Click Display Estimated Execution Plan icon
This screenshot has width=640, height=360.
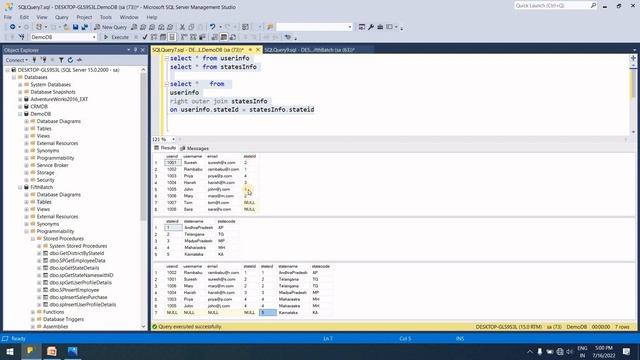pyautogui.click(x=154, y=37)
